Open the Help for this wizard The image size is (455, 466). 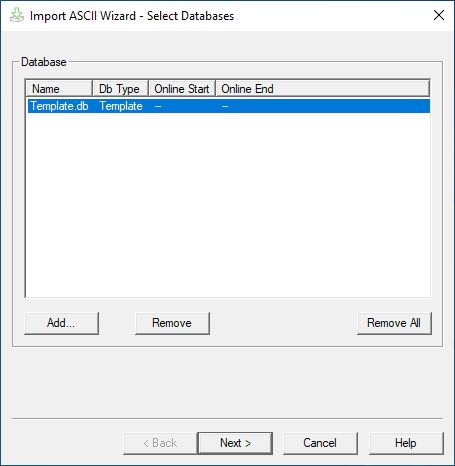[406, 443]
